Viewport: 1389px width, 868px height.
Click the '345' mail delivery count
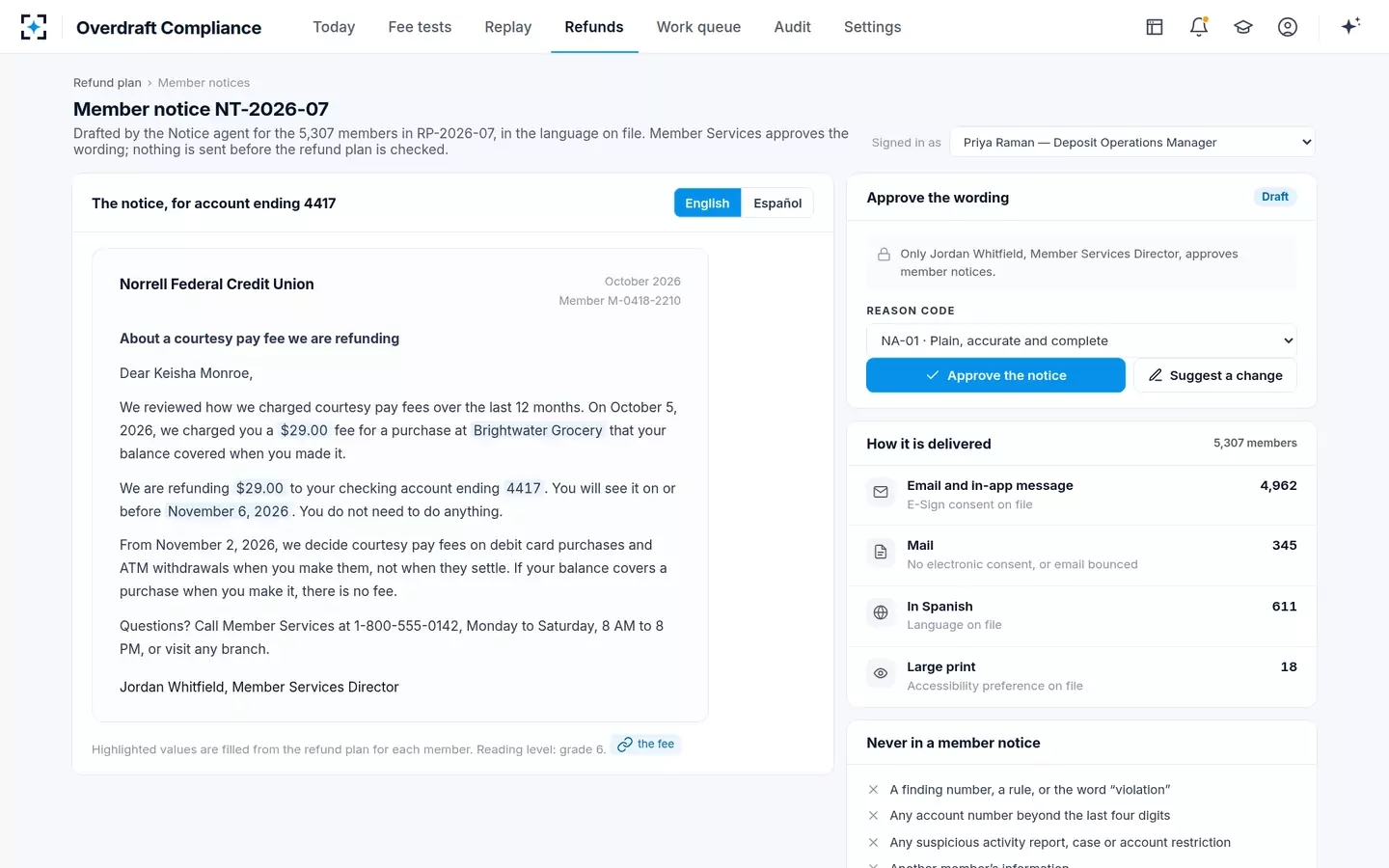click(1284, 545)
